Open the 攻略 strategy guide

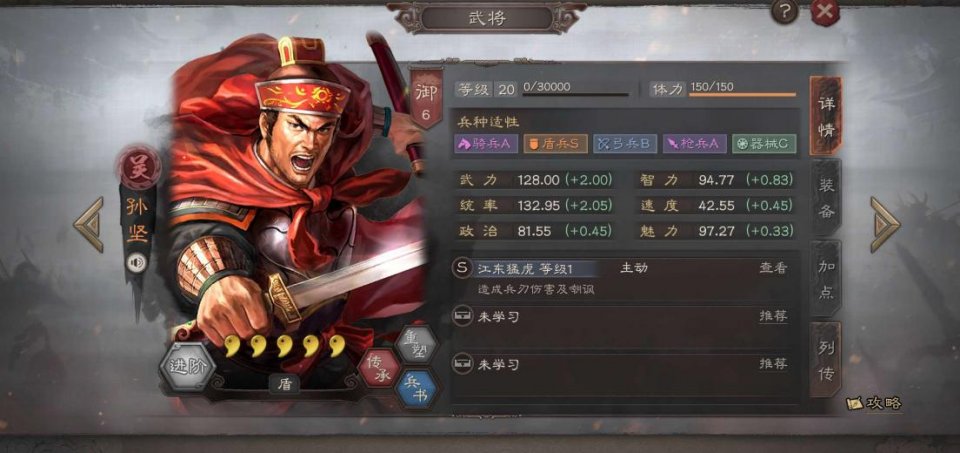[874, 403]
